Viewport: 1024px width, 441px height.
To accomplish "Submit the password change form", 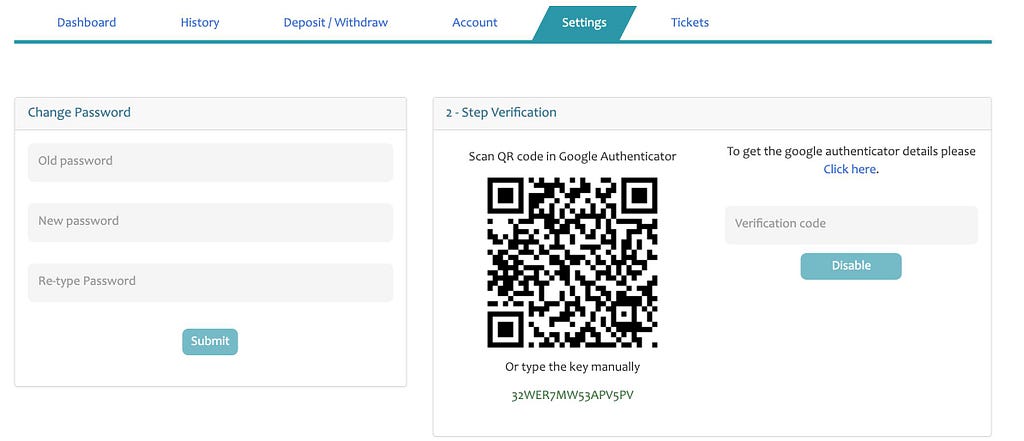I will tap(210, 342).
